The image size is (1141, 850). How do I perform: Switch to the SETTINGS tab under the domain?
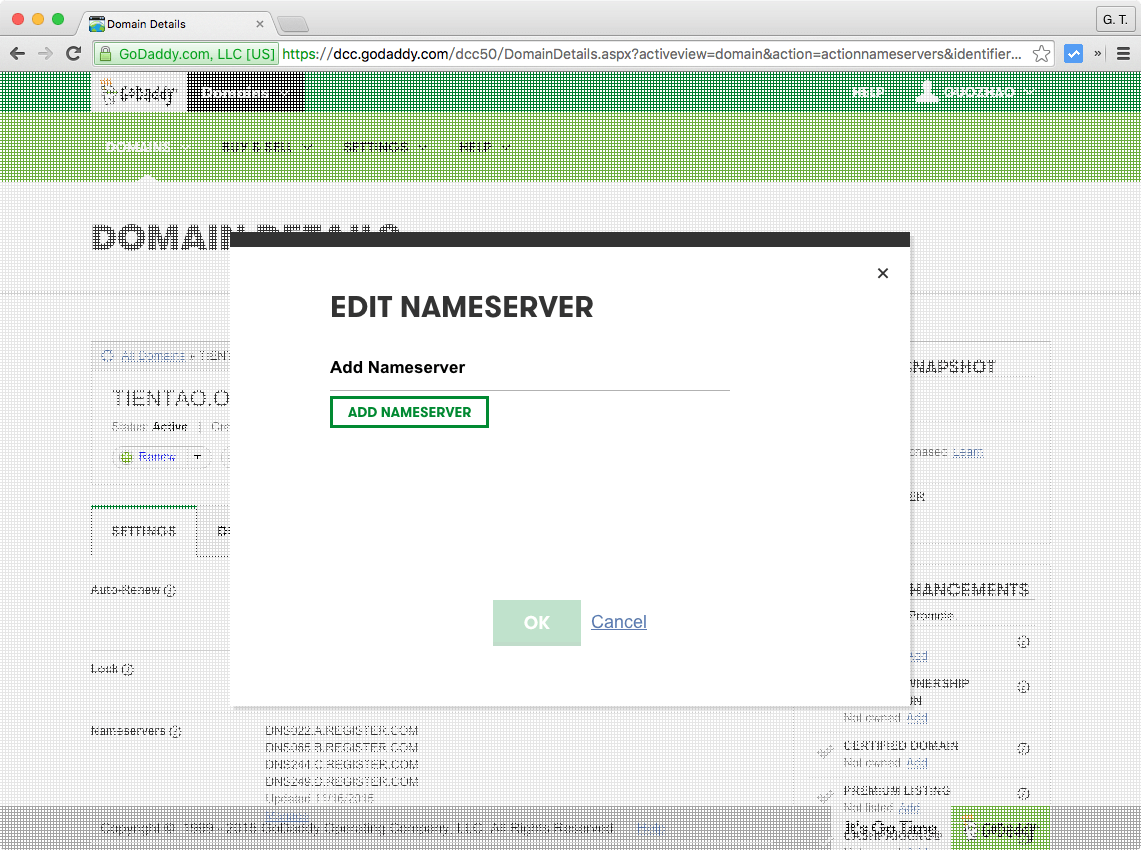point(142,531)
